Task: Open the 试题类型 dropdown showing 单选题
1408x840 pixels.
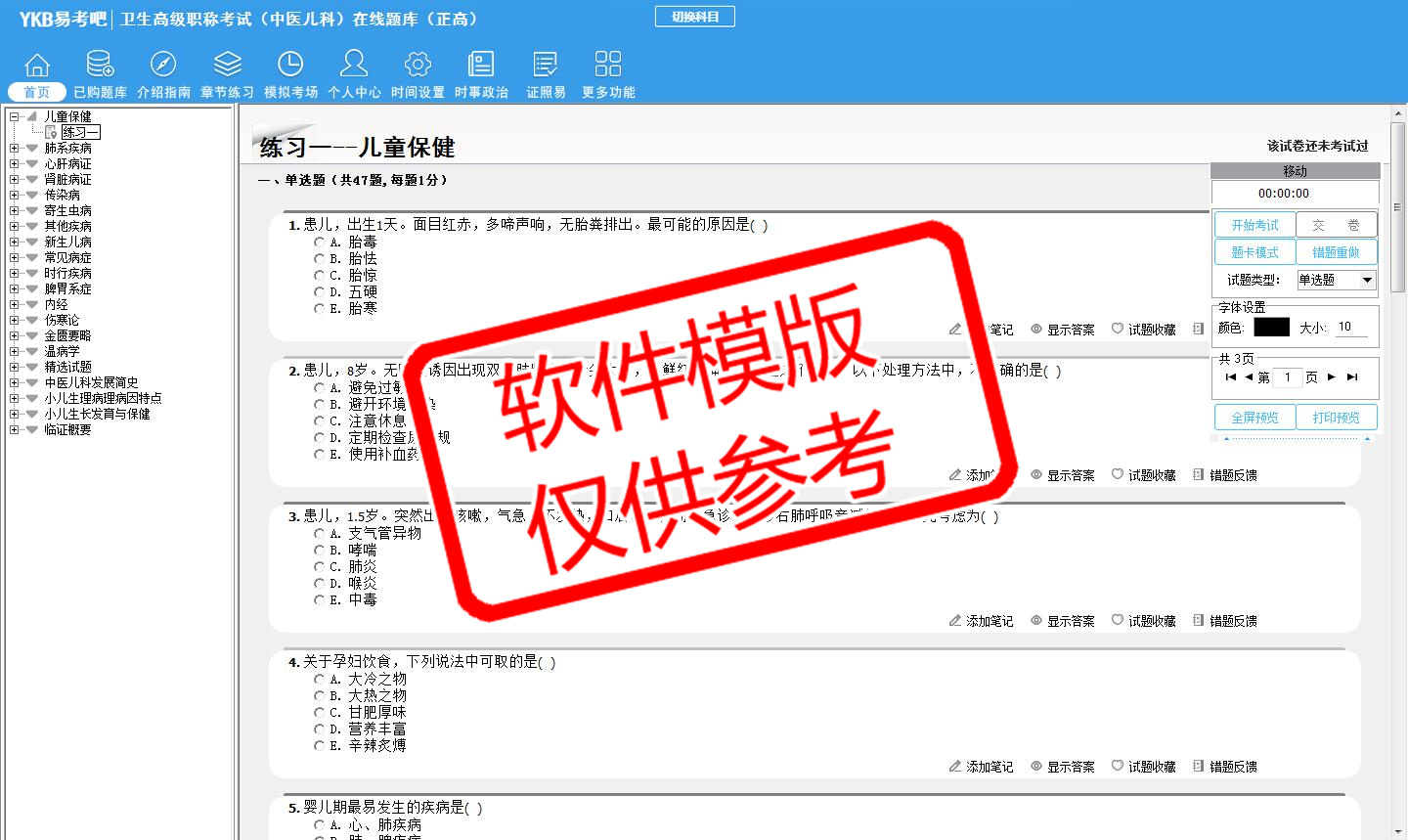Action: [x=1336, y=280]
